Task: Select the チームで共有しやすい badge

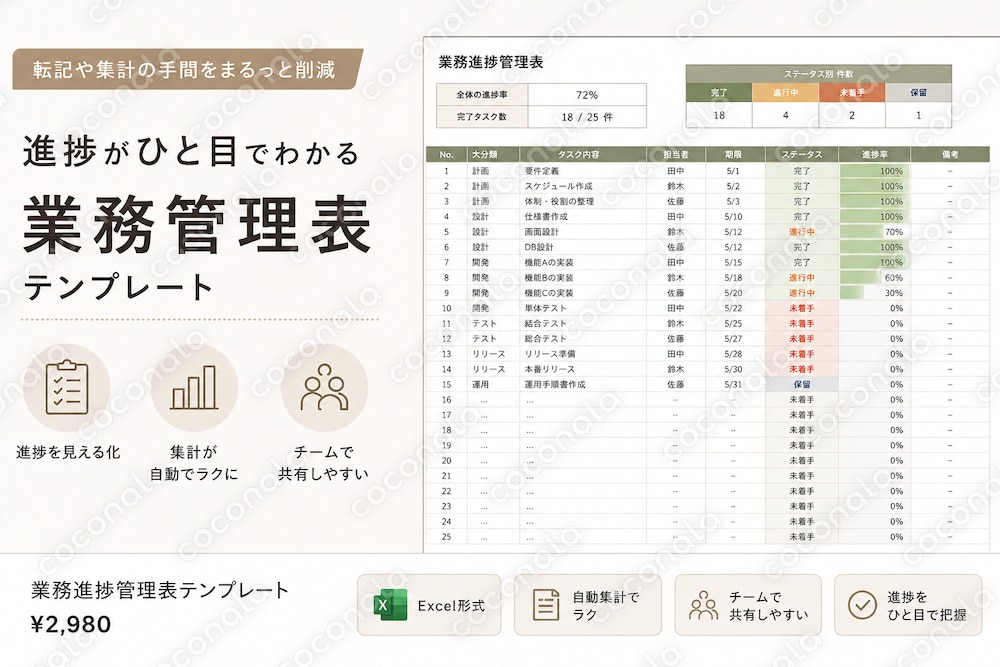Action: pyautogui.click(x=748, y=605)
